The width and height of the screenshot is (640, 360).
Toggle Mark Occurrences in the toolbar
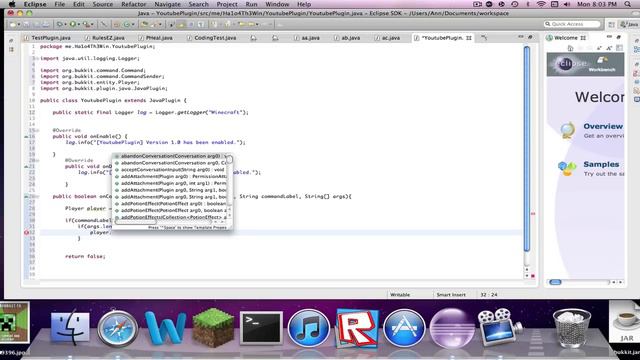point(181,24)
